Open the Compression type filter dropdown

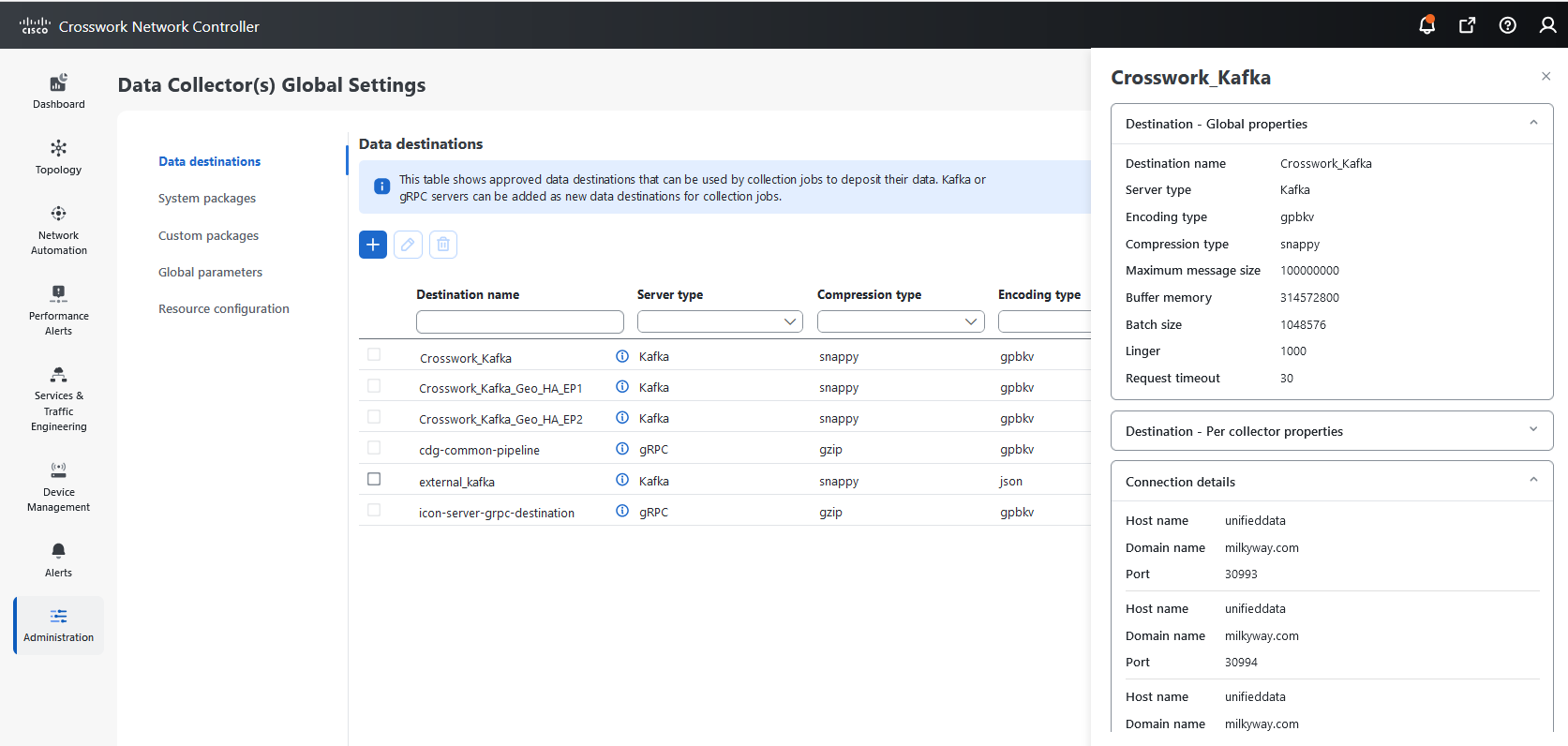tap(901, 321)
